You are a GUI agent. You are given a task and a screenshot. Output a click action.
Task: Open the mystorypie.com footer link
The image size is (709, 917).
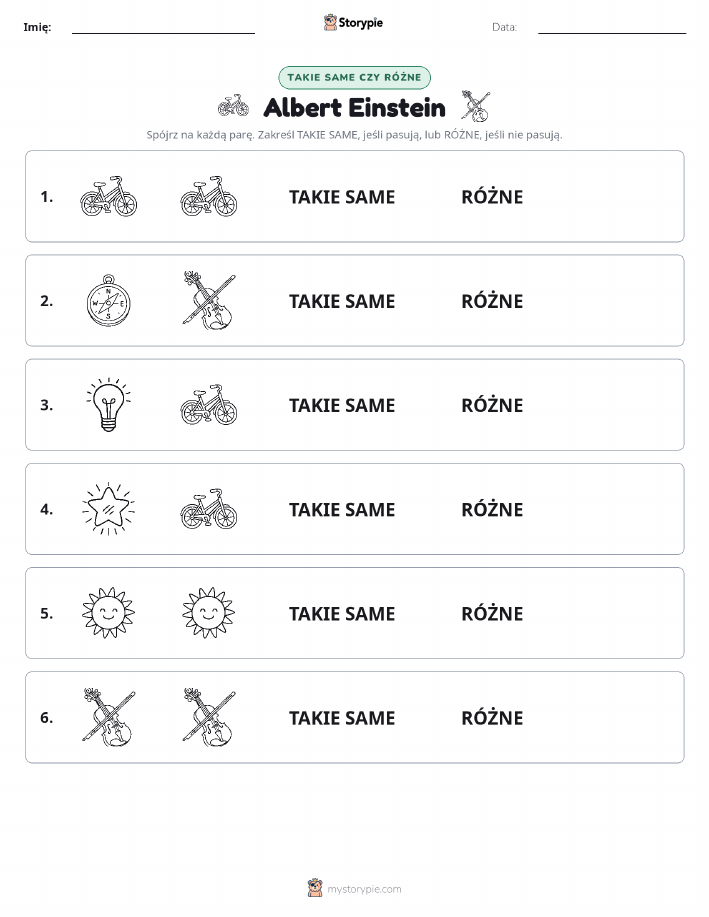(364, 889)
